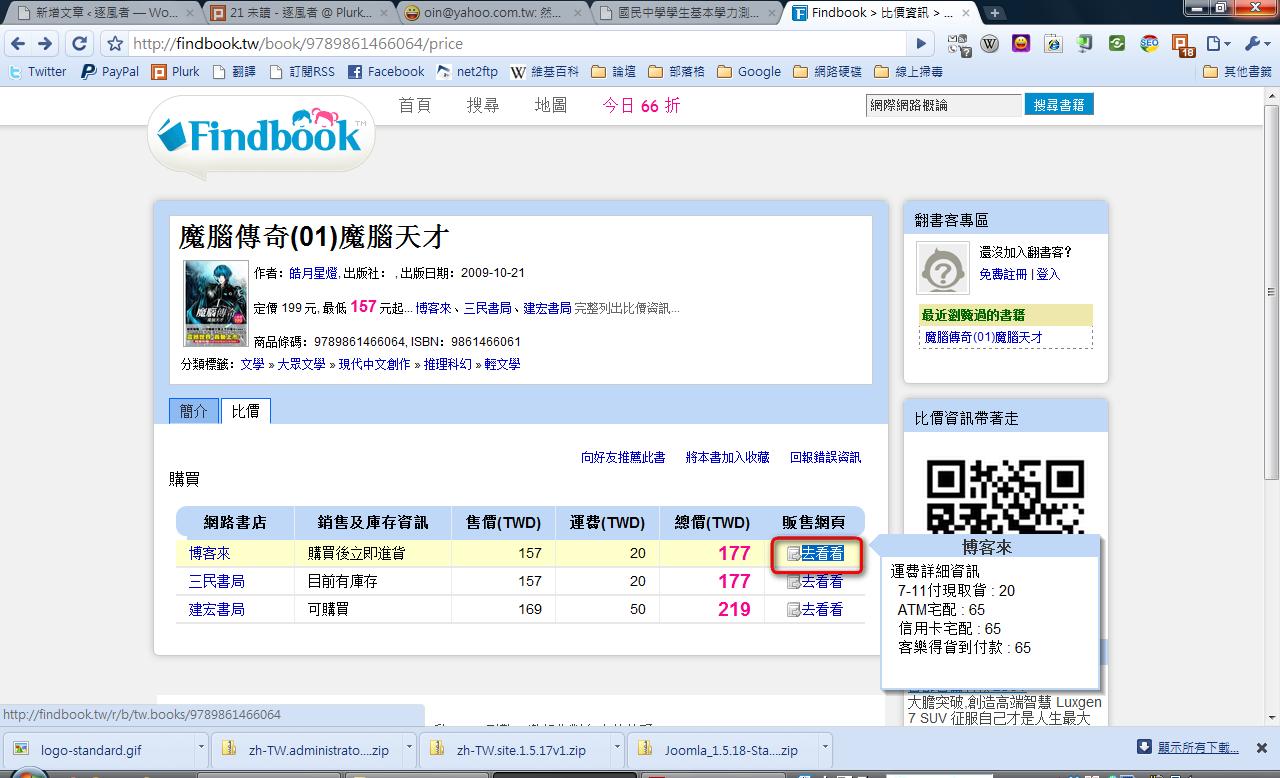Screen dimensions: 1280x778
Task: Open the Facebook bookmark
Action: coord(386,72)
